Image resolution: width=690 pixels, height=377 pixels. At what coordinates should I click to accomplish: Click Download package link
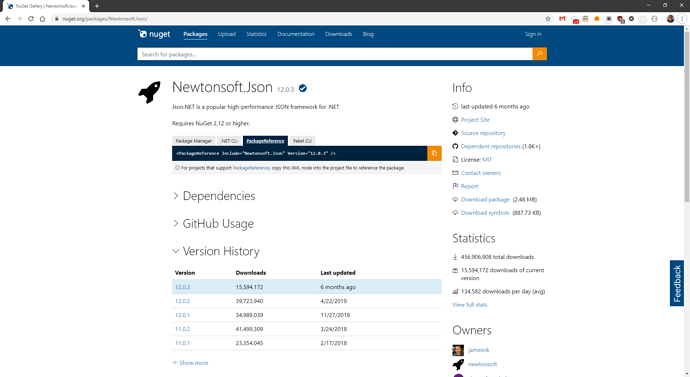485,199
